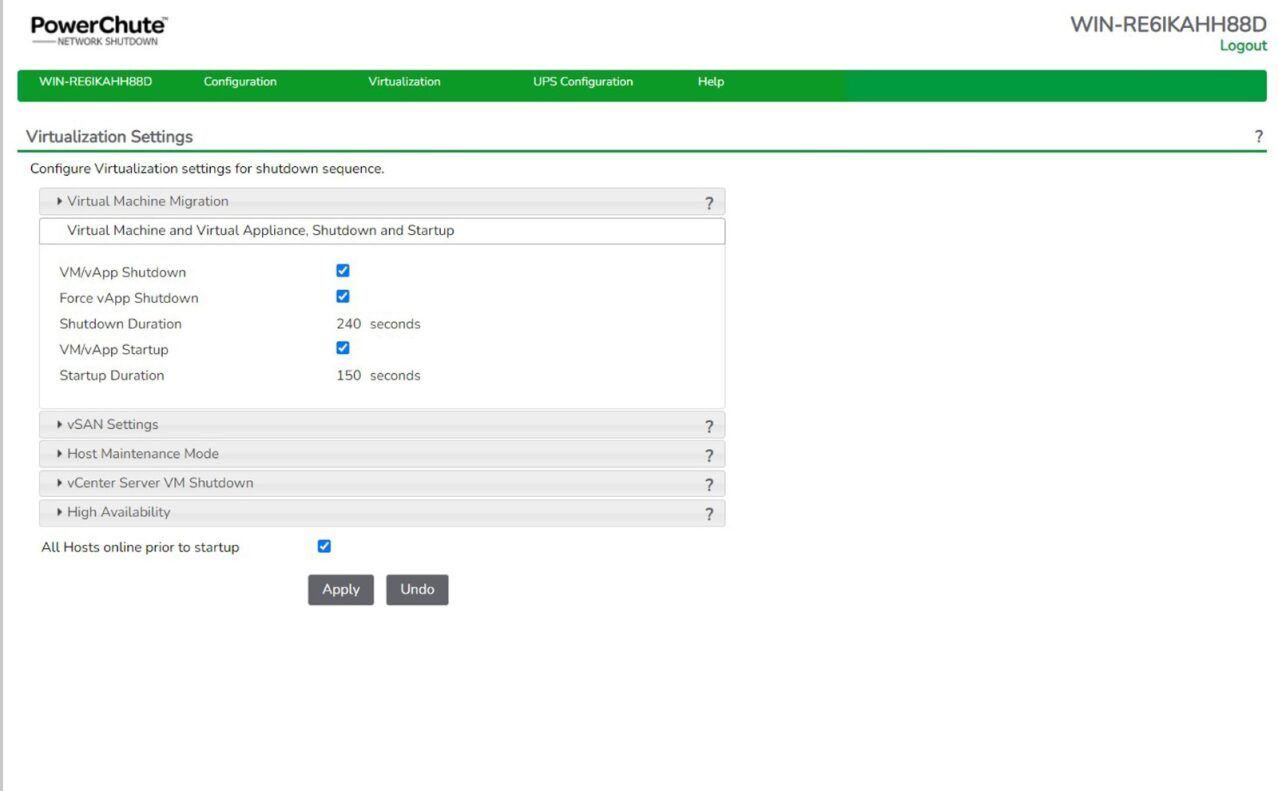Toggle the VM/vApp Shutdown checkbox

click(343, 271)
